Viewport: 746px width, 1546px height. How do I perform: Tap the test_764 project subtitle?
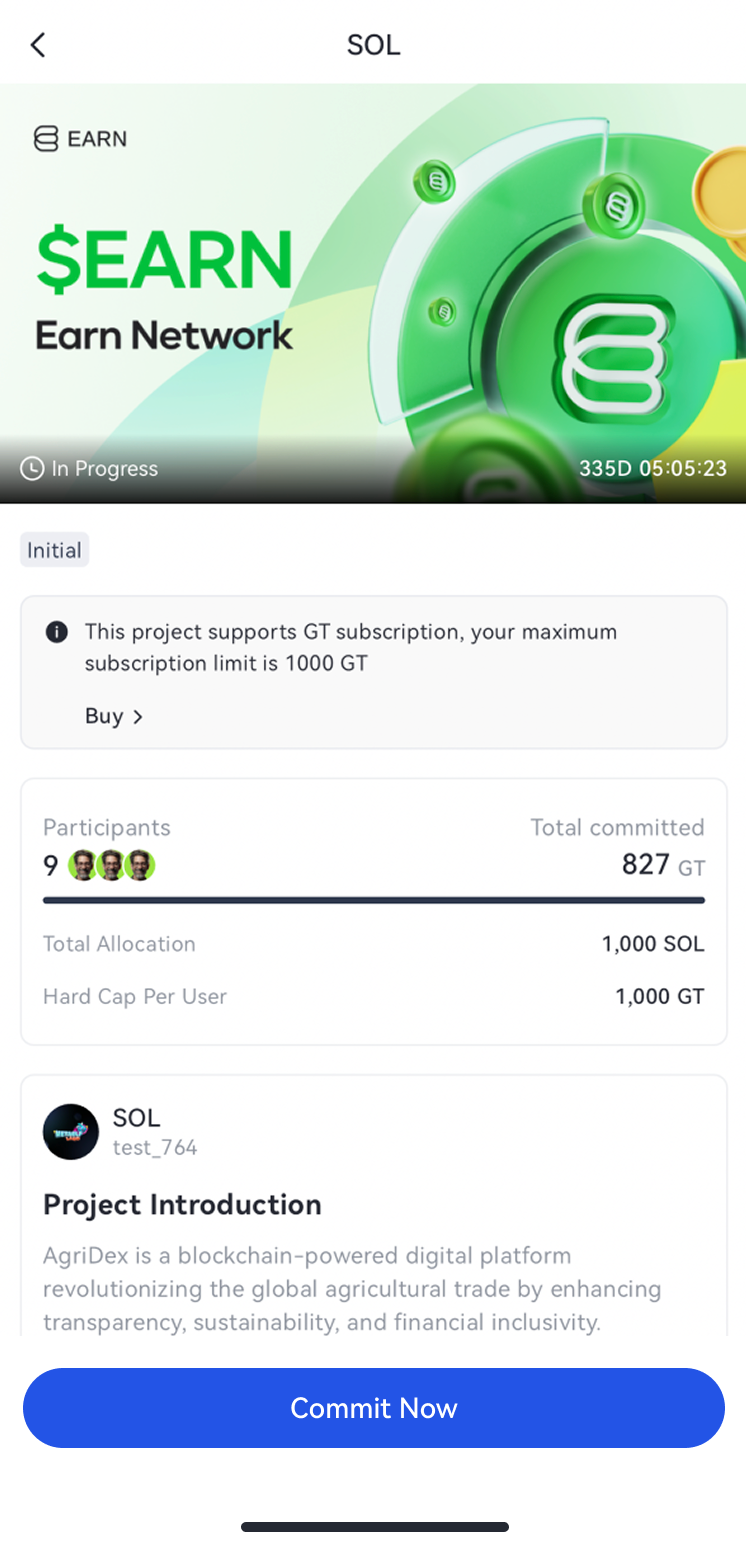pos(155,1147)
